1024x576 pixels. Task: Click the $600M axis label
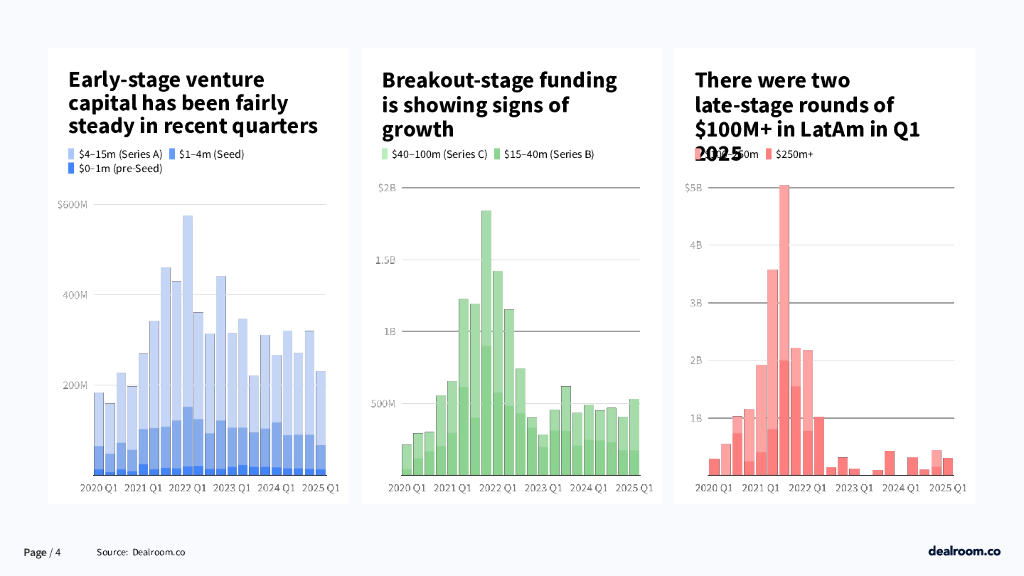click(x=72, y=205)
